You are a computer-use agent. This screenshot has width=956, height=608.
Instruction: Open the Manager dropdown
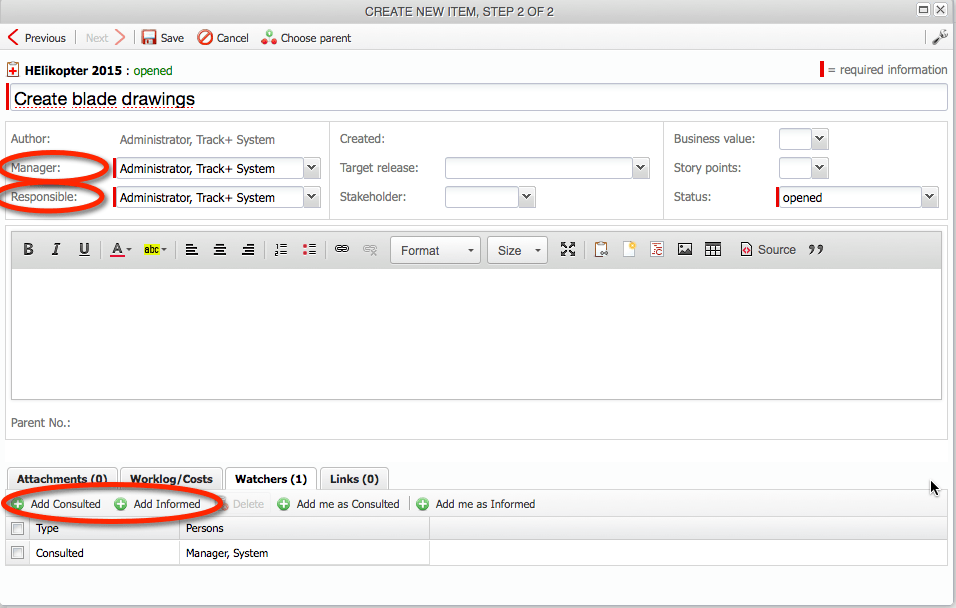pos(310,167)
